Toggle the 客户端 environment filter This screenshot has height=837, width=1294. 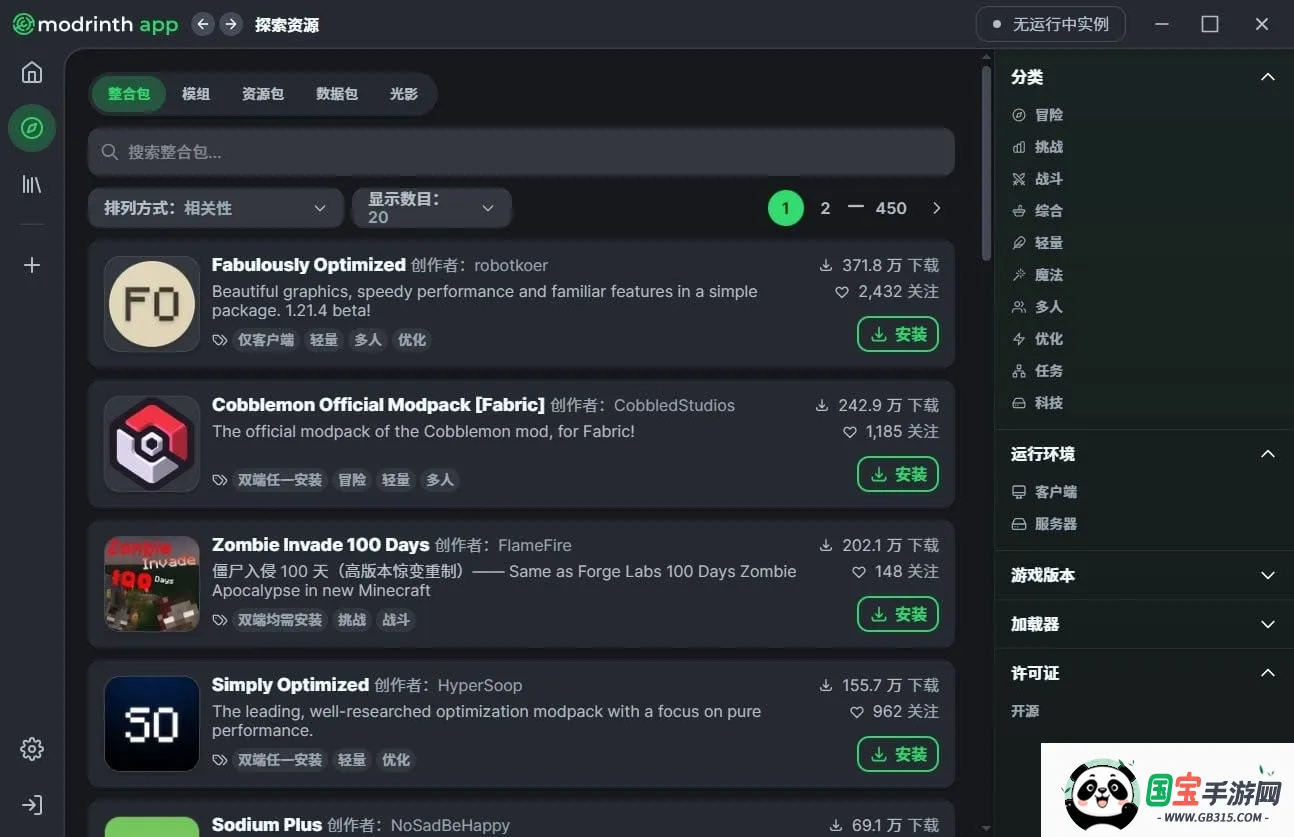coord(1045,492)
